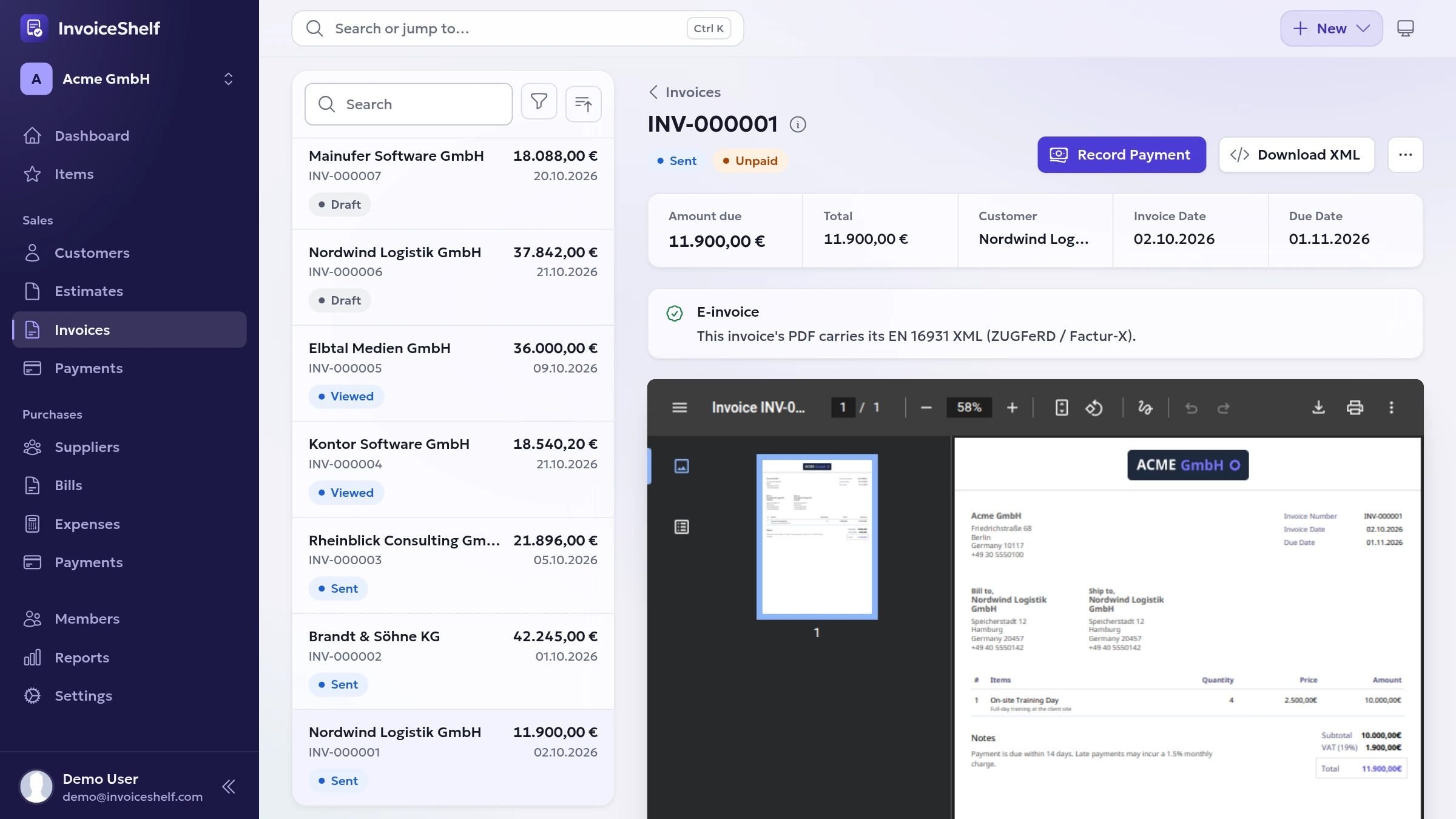Zoom out the PDF with minus icon
Viewport: 1456px width, 819px height.
coord(926,408)
